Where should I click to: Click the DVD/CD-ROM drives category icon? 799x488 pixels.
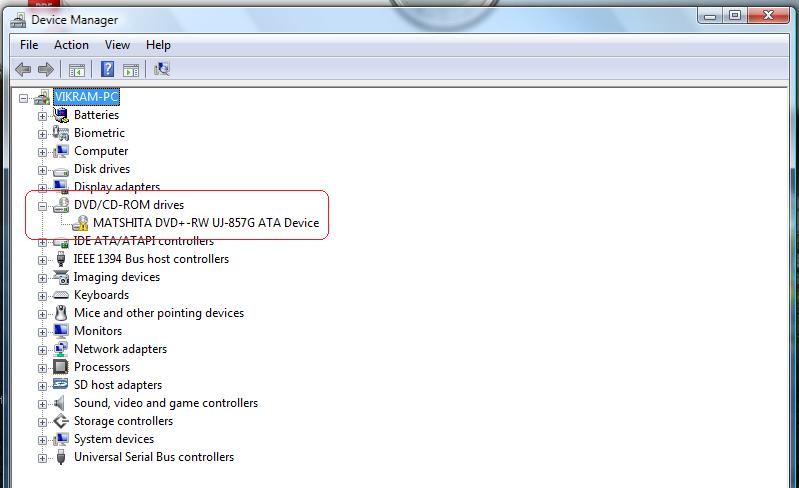(61, 205)
